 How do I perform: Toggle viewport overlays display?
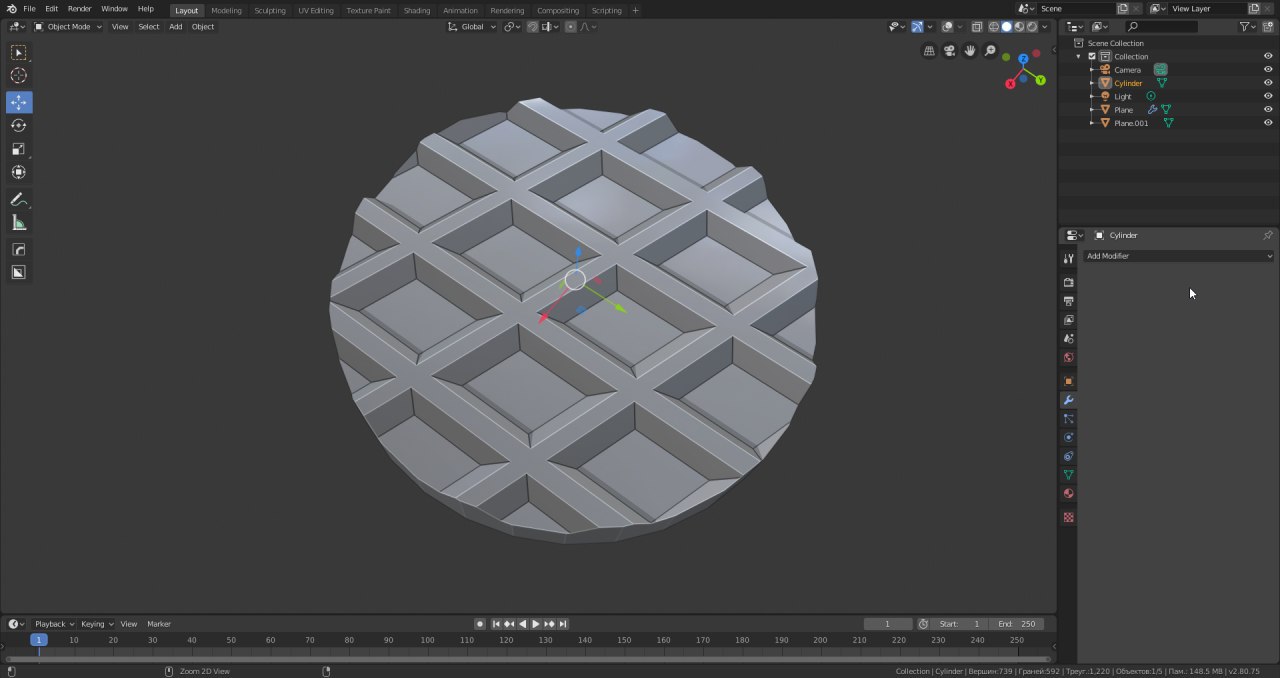tap(947, 27)
